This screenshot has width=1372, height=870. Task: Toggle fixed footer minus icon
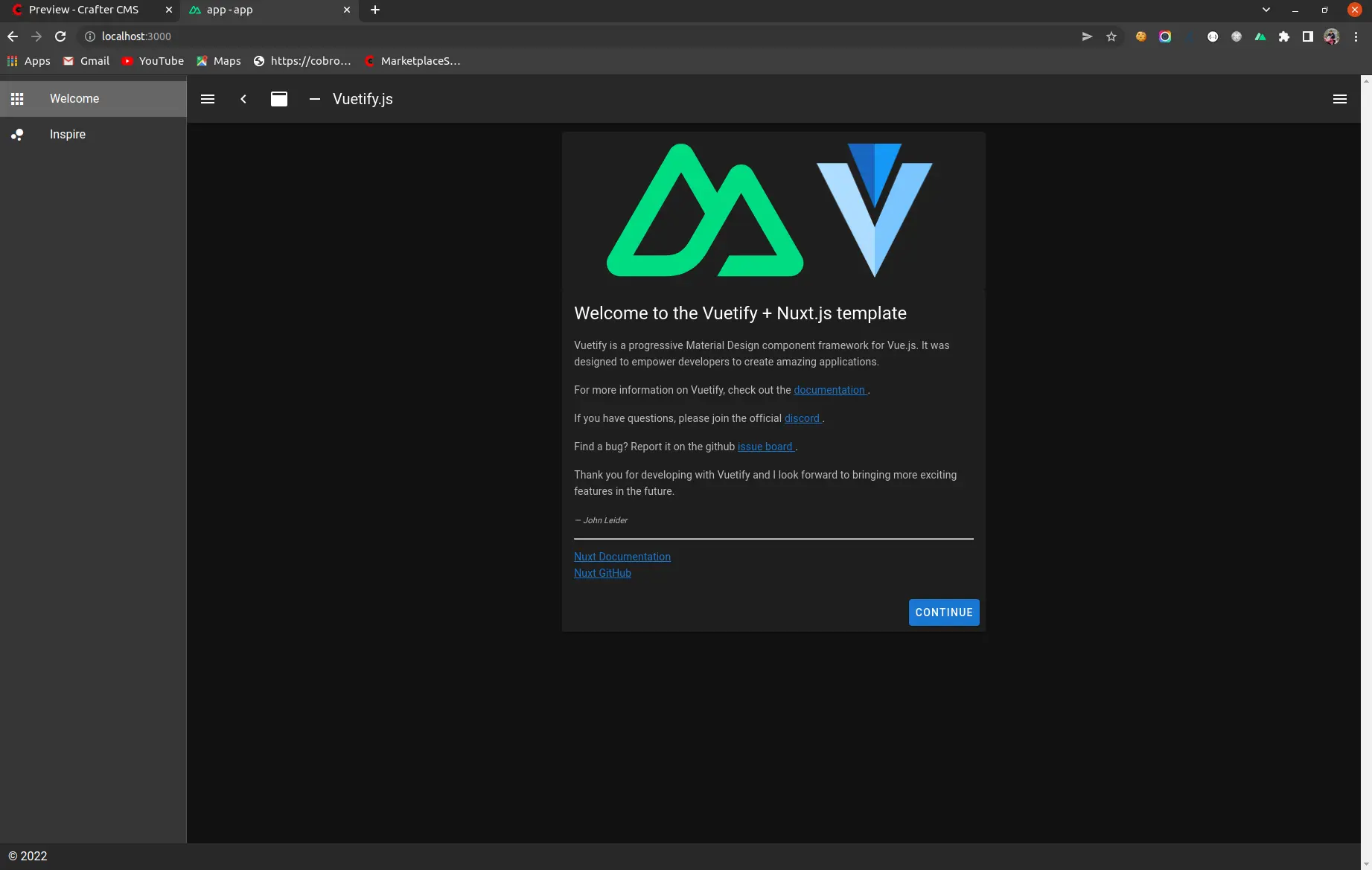(x=315, y=99)
